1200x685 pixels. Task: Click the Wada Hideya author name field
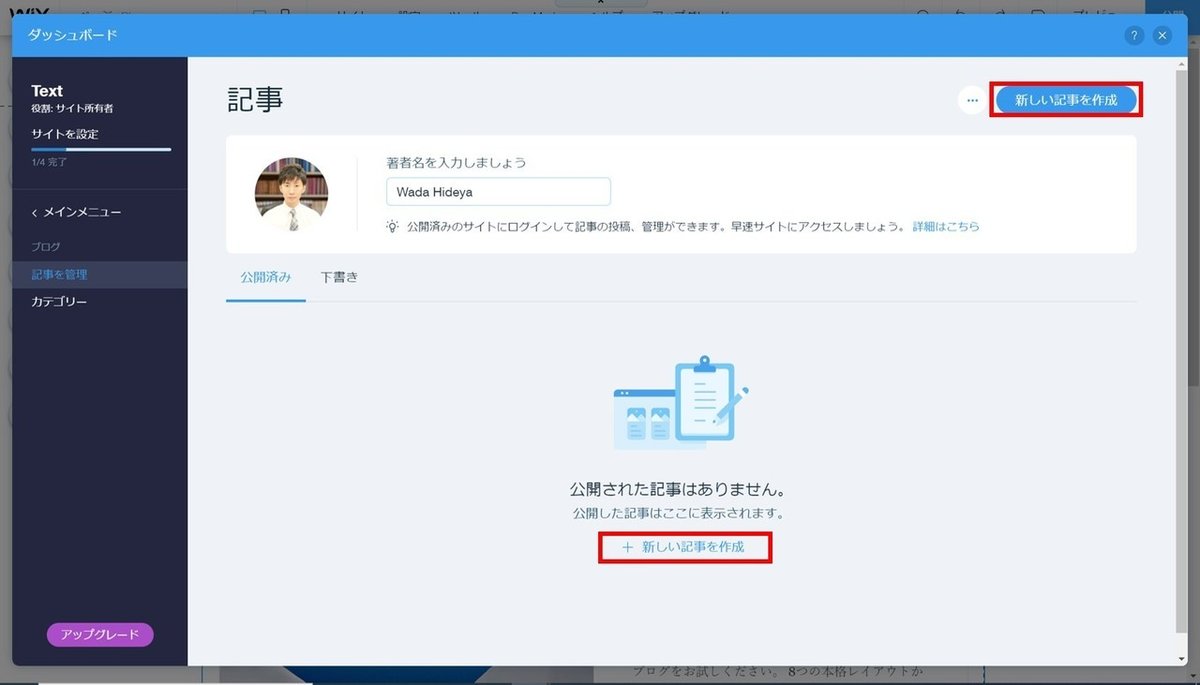[497, 191]
